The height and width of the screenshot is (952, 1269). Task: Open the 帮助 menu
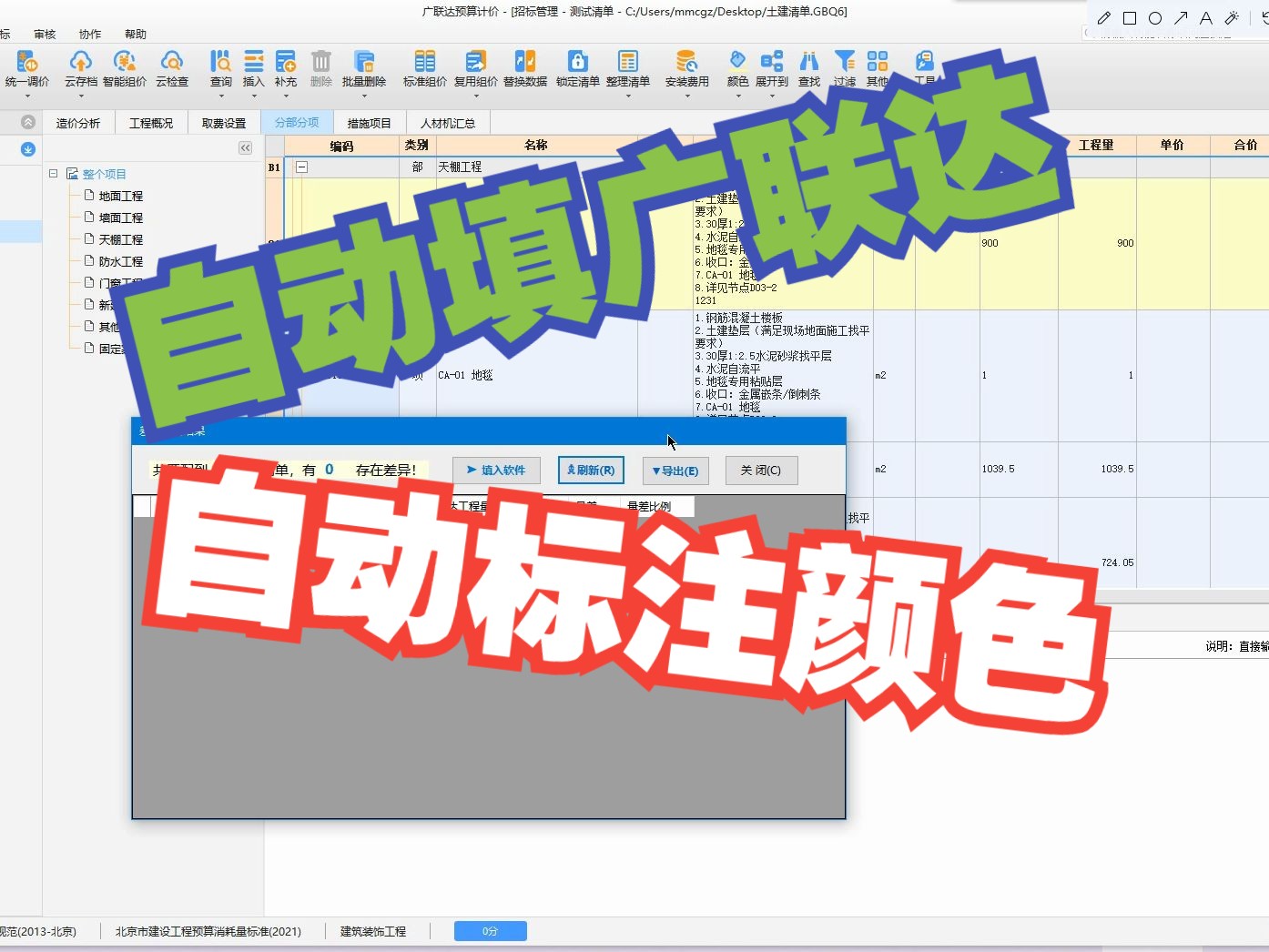(x=136, y=35)
